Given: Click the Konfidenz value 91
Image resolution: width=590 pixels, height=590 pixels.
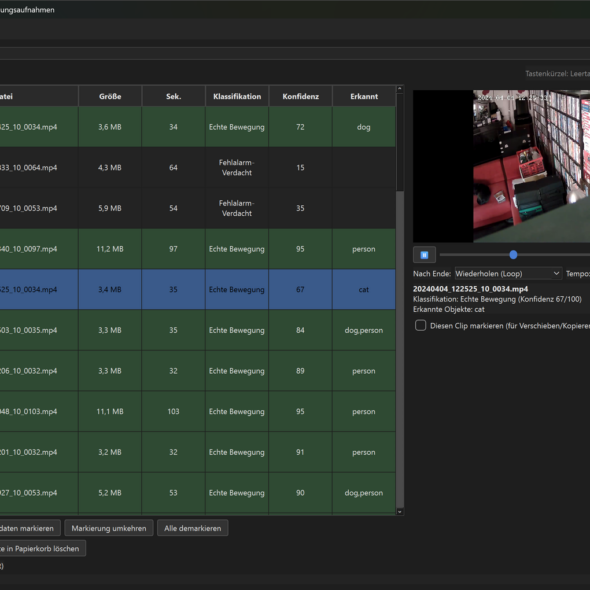Looking at the screenshot, I should [300, 452].
